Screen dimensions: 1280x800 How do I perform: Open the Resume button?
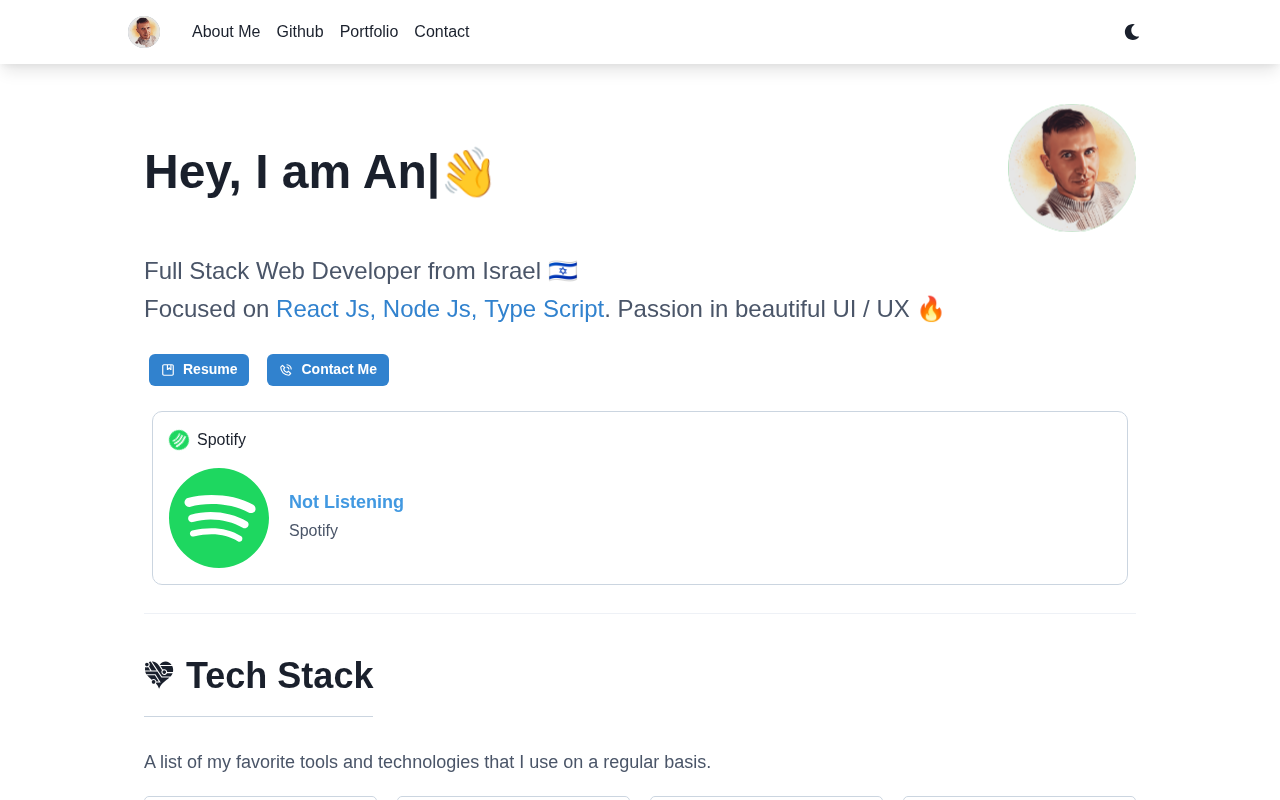tap(199, 370)
